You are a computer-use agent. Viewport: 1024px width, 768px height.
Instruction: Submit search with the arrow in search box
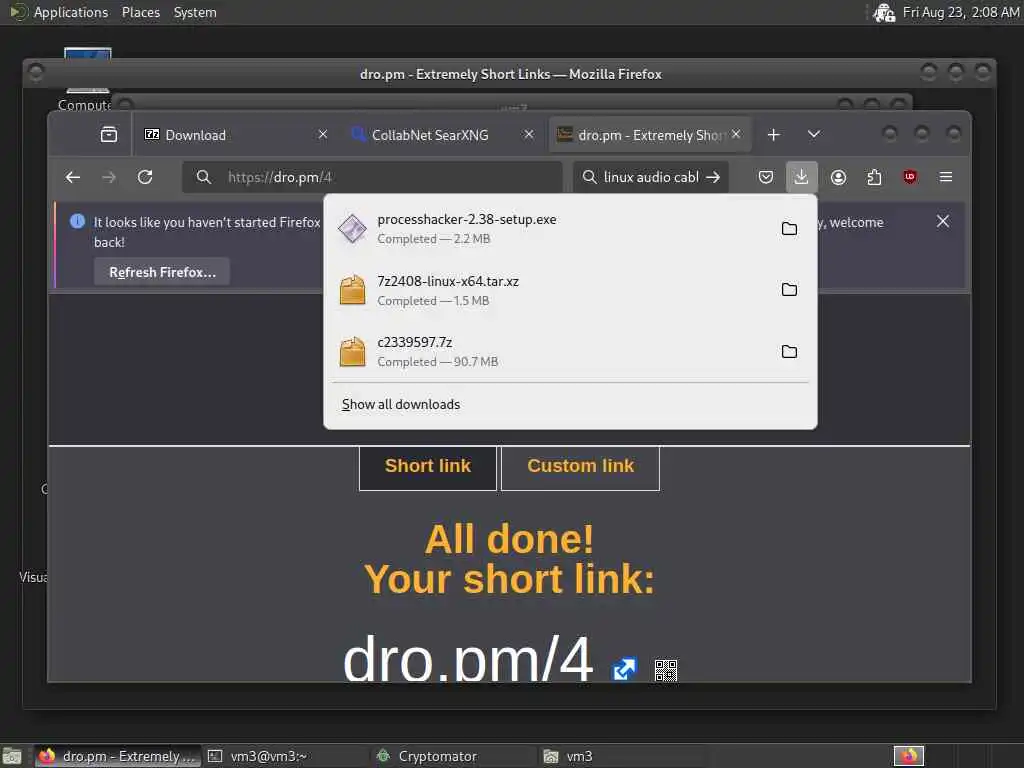click(713, 177)
